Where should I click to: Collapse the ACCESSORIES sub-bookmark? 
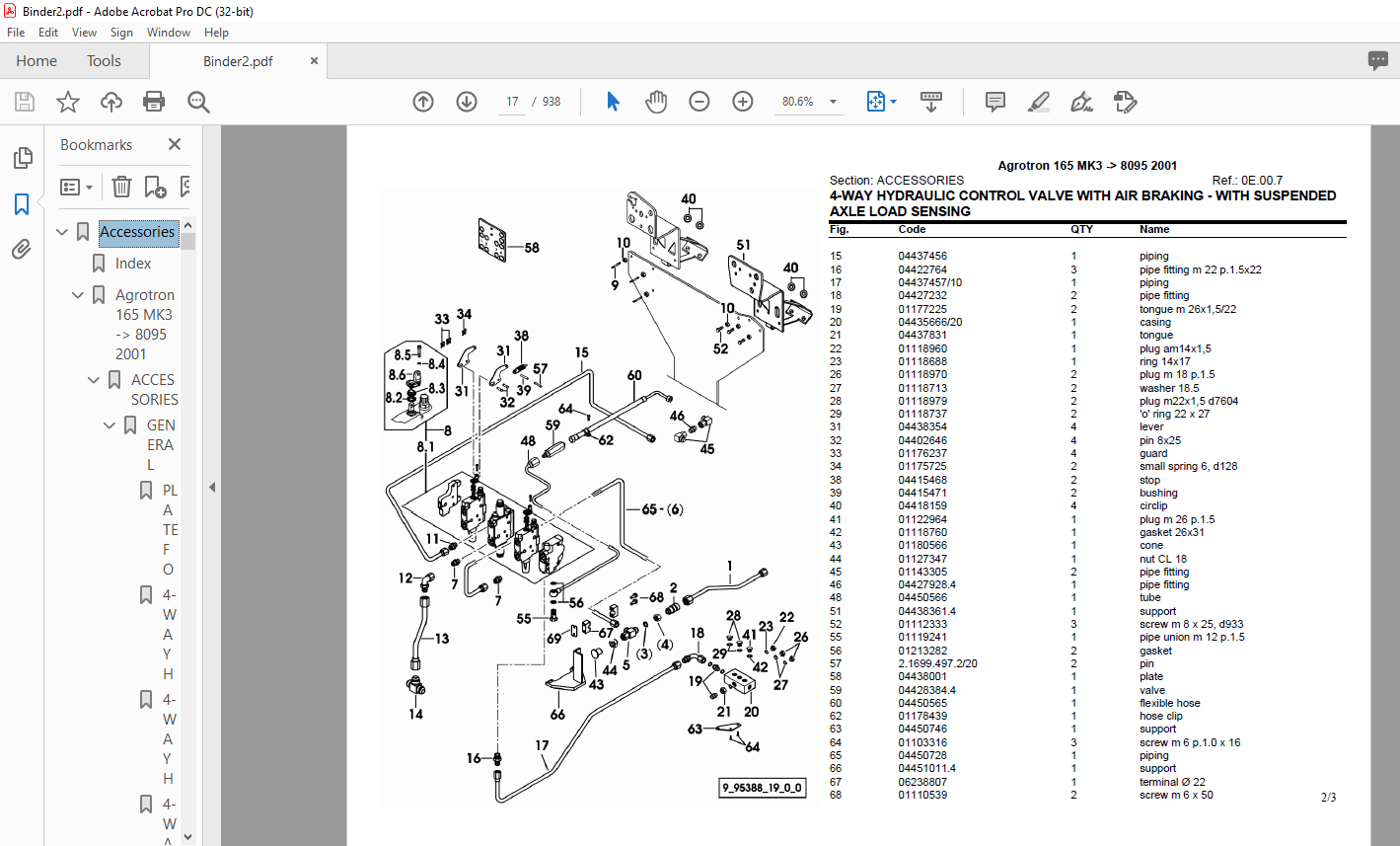pos(94,380)
